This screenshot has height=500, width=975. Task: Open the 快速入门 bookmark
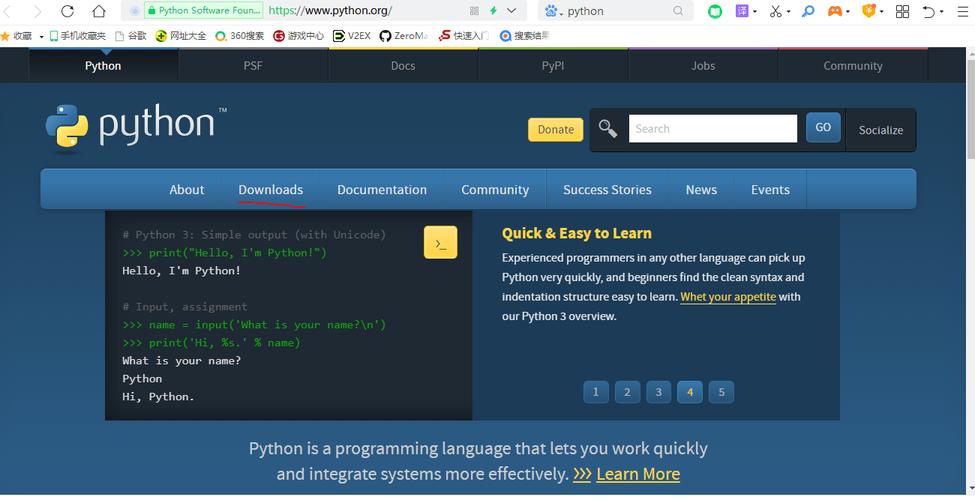click(x=464, y=36)
